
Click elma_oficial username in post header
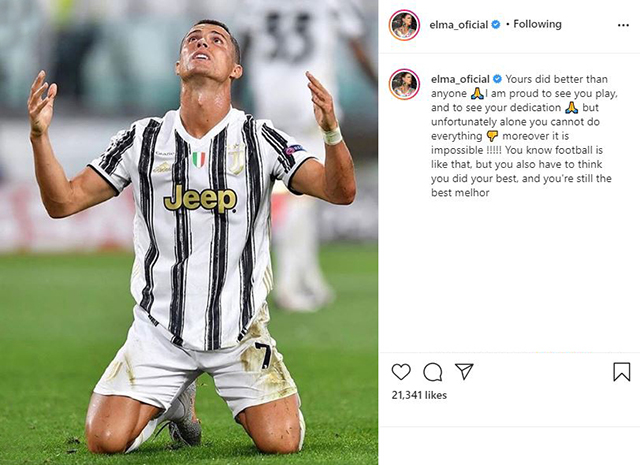[458, 25]
